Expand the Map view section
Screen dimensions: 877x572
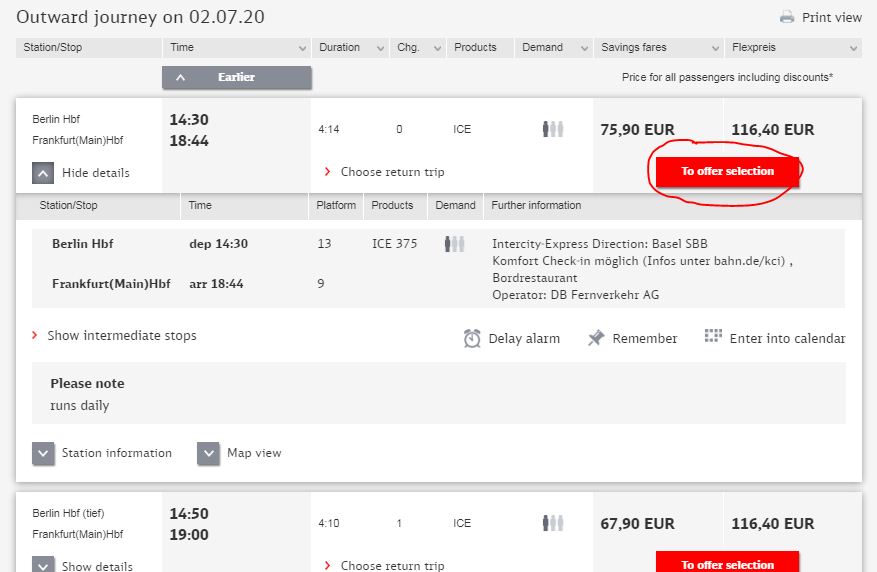click(x=208, y=453)
